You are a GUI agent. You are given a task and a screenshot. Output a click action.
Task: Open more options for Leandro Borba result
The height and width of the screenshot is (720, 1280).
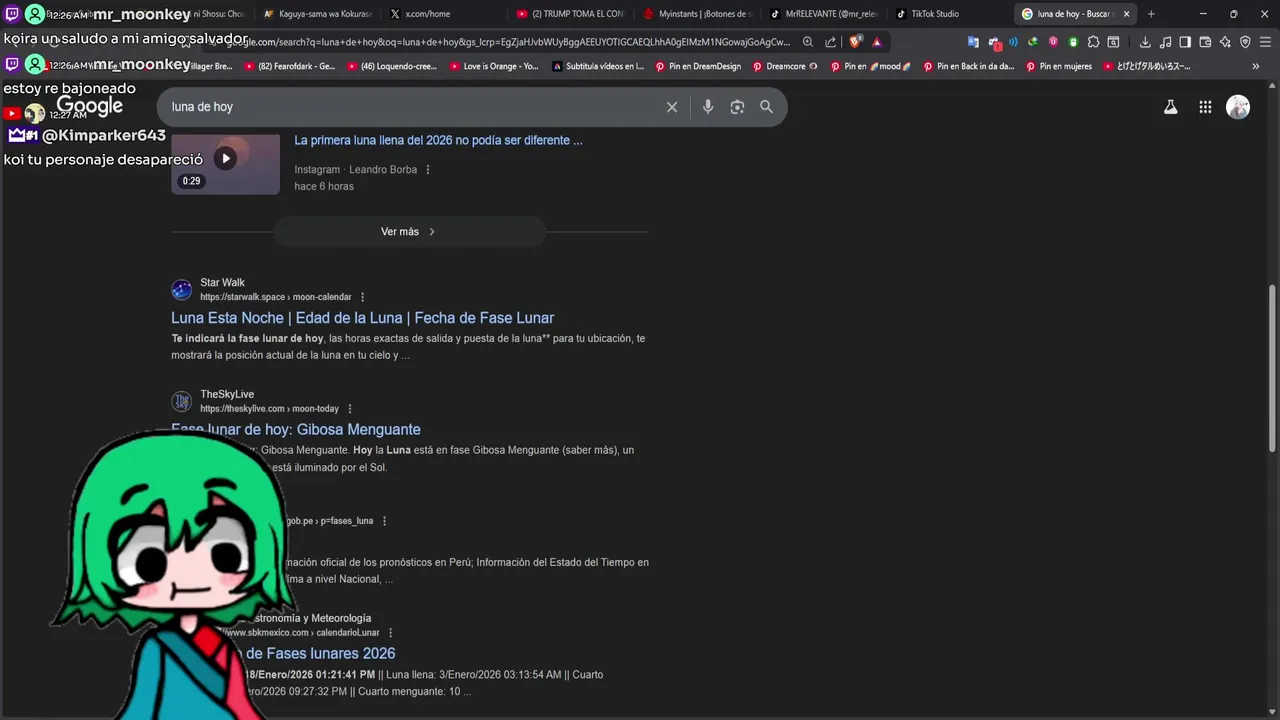[x=428, y=169]
